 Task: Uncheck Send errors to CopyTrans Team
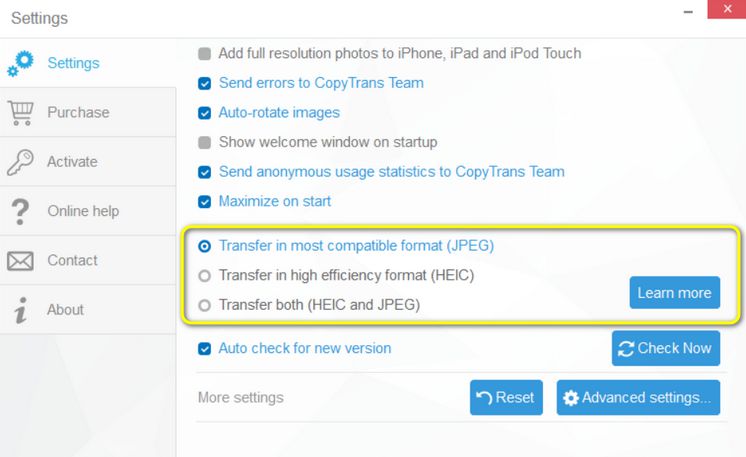205,83
